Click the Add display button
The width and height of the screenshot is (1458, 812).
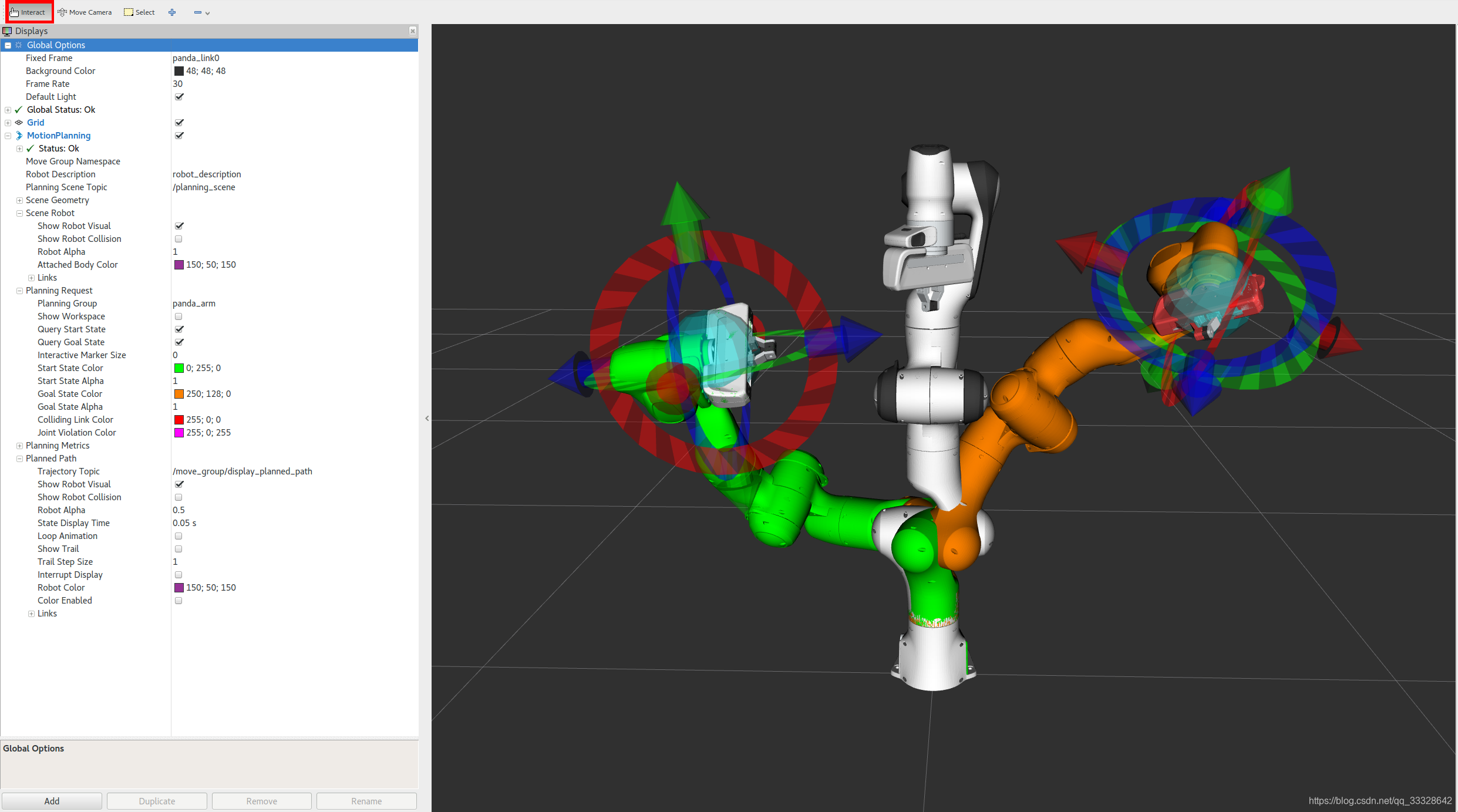tap(52, 801)
